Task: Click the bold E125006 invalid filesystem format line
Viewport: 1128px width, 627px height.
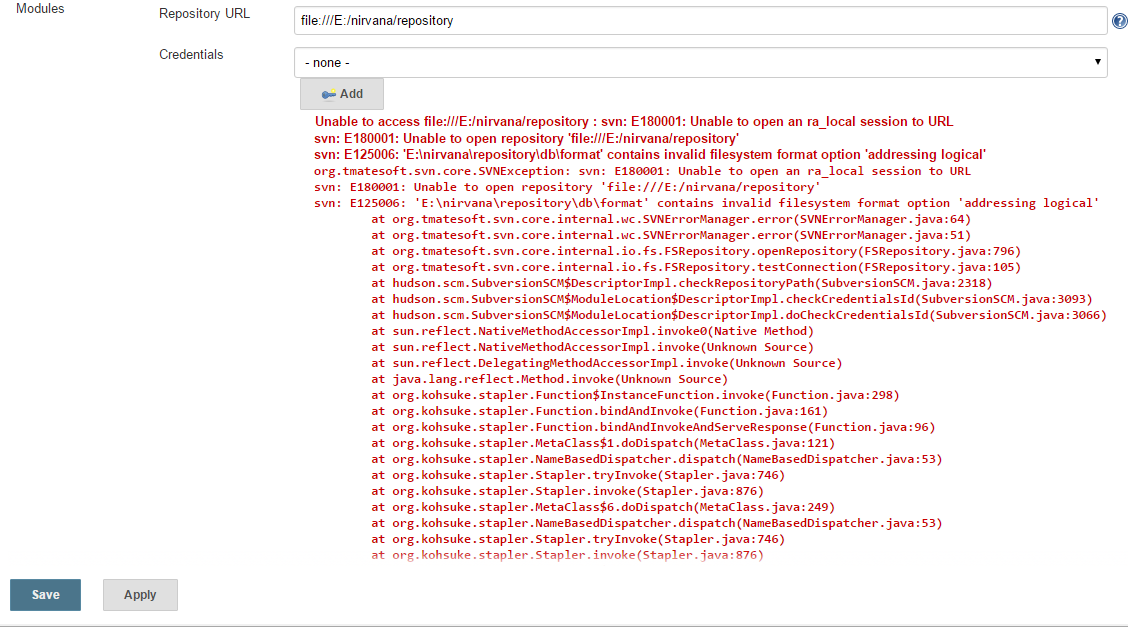Action: (x=650, y=155)
